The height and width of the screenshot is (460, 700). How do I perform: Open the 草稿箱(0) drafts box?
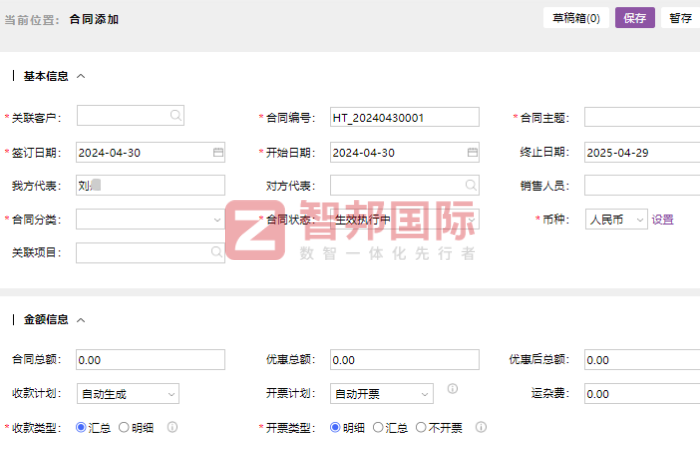click(x=576, y=18)
